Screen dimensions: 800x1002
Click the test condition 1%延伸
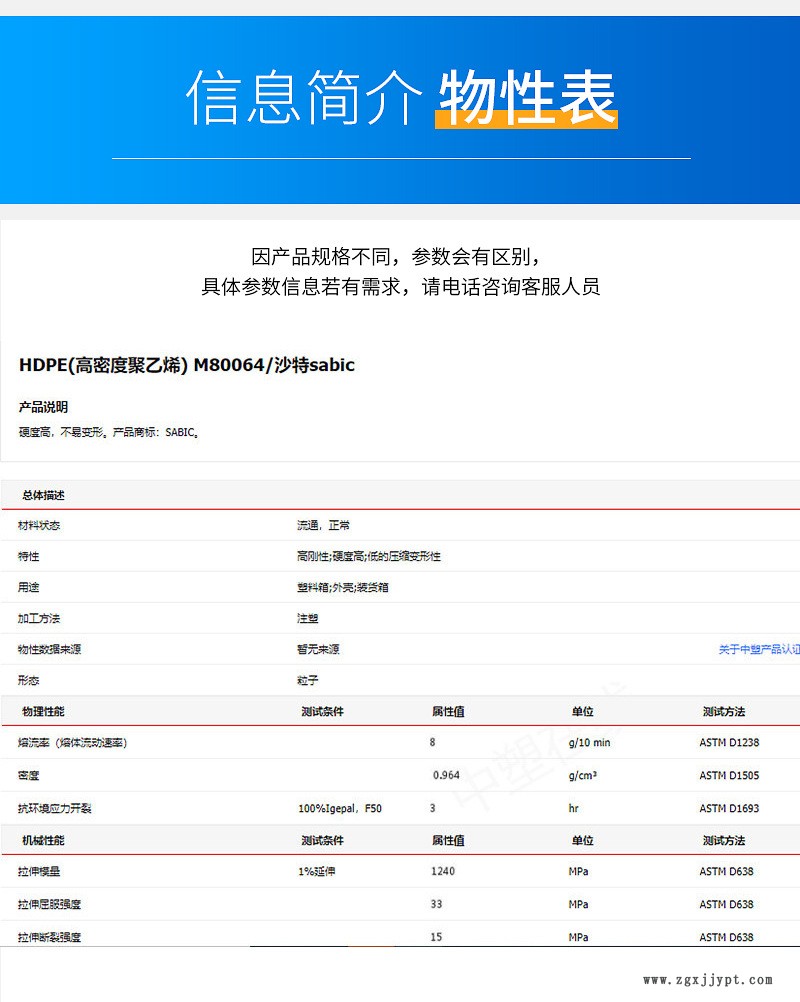[317, 872]
